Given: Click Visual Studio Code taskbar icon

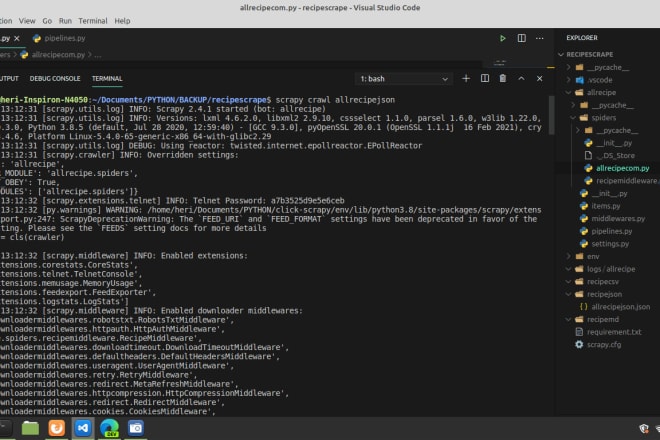Looking at the screenshot, I should pyautogui.click(x=83, y=428).
